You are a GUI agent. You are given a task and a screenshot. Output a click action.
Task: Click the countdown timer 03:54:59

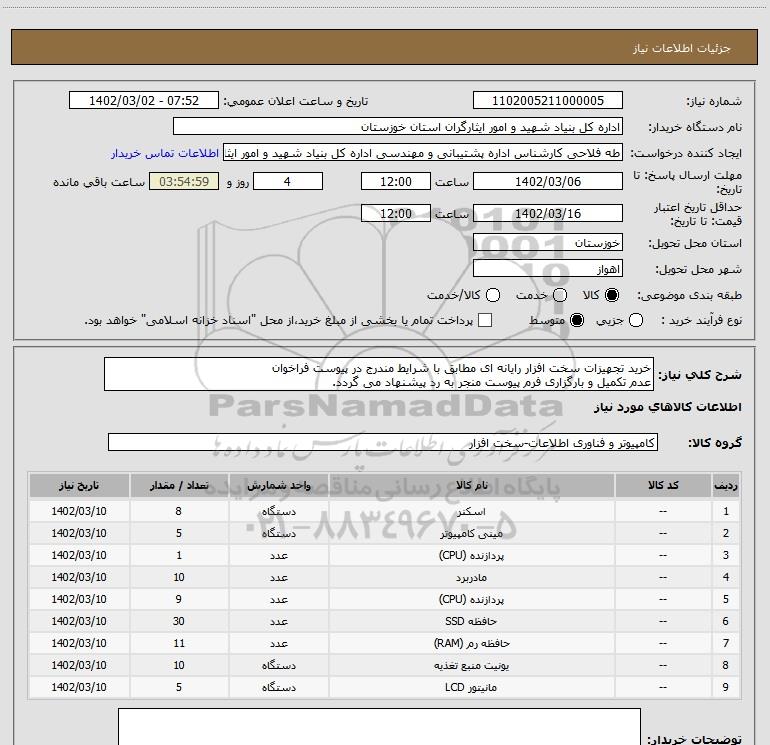tap(184, 182)
